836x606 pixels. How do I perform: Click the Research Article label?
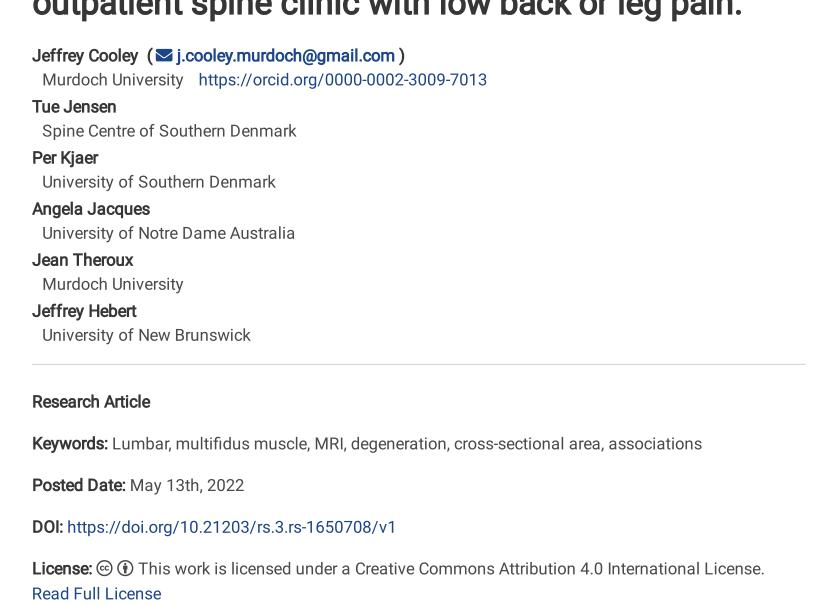point(91,402)
